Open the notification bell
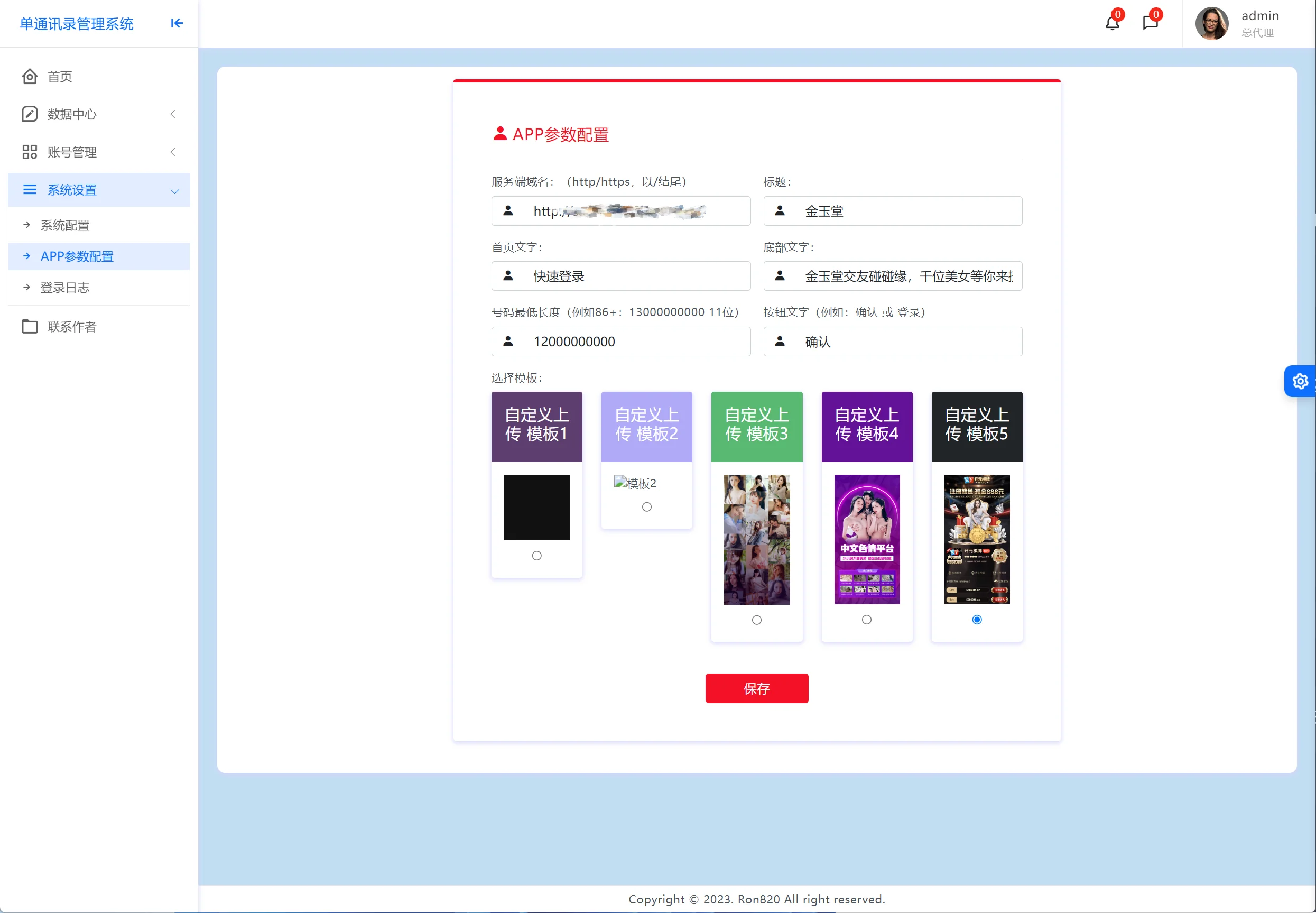The width and height of the screenshot is (1316, 913). point(1112,23)
